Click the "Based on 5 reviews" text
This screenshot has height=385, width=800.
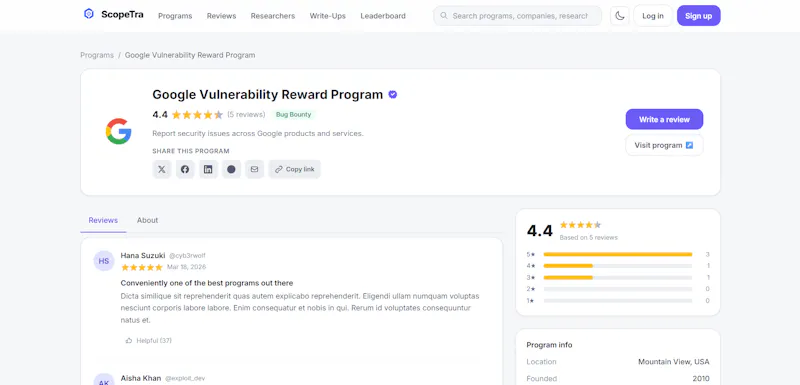[x=588, y=238]
